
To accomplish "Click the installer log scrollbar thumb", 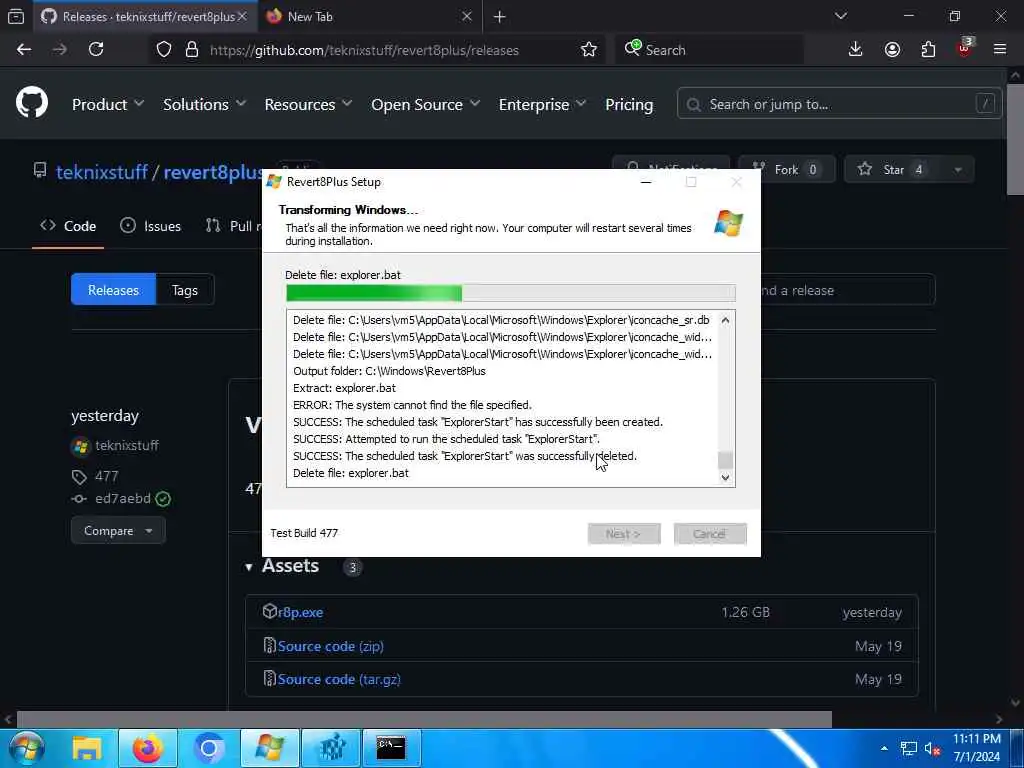I will [725, 460].
